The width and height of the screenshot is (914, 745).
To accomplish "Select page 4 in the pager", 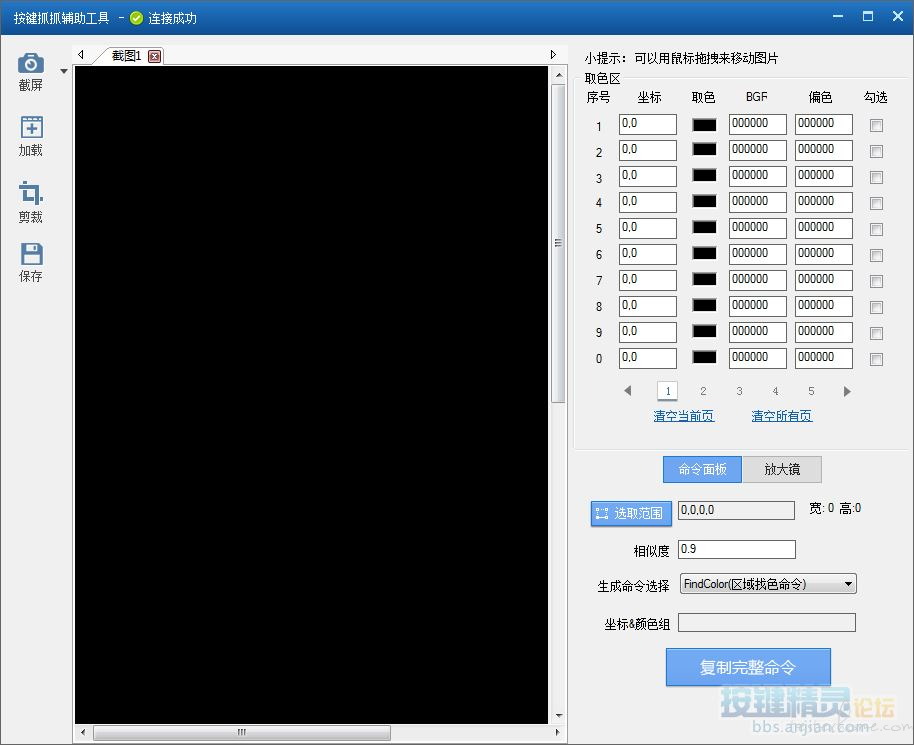I will click(775, 391).
